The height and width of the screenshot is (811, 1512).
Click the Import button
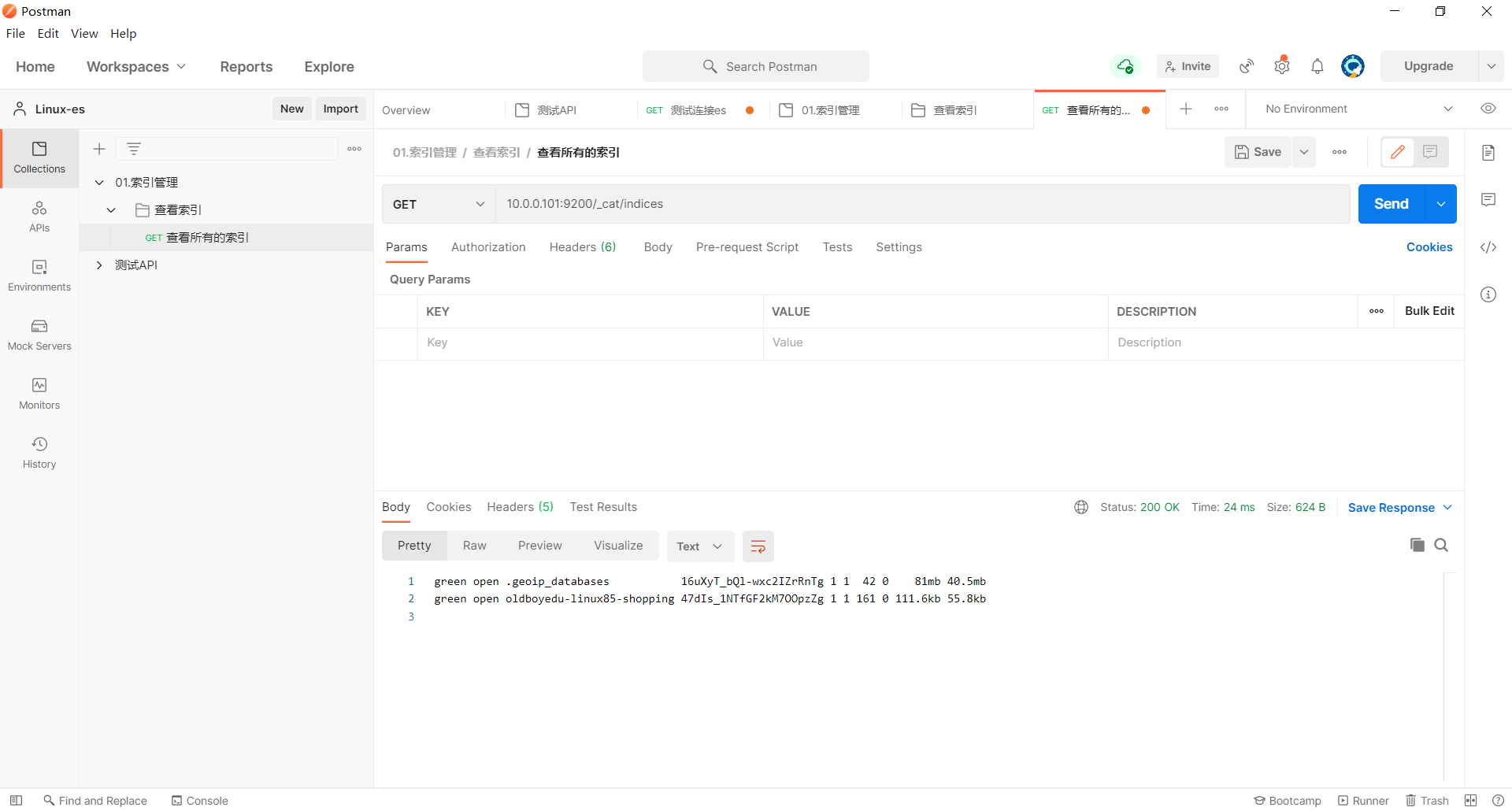tap(341, 109)
